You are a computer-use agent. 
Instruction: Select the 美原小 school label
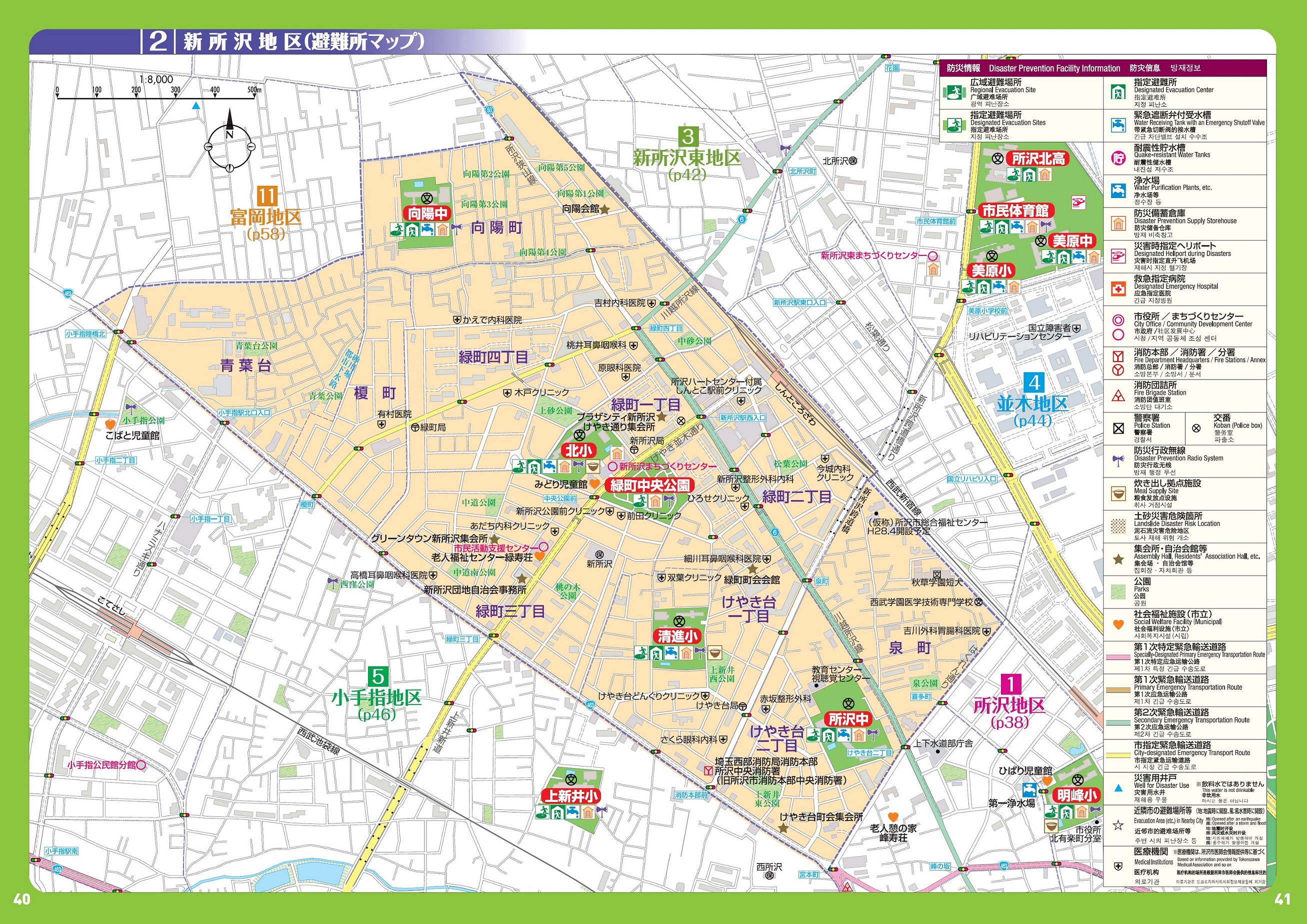coord(991,271)
